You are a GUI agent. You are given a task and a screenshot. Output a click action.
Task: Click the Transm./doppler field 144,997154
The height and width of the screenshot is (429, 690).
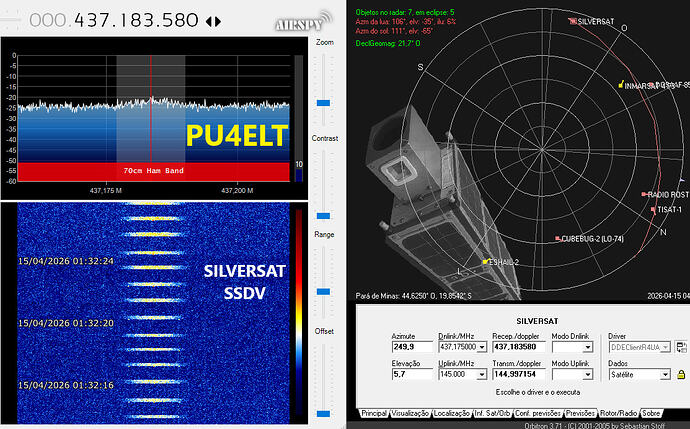point(519,374)
